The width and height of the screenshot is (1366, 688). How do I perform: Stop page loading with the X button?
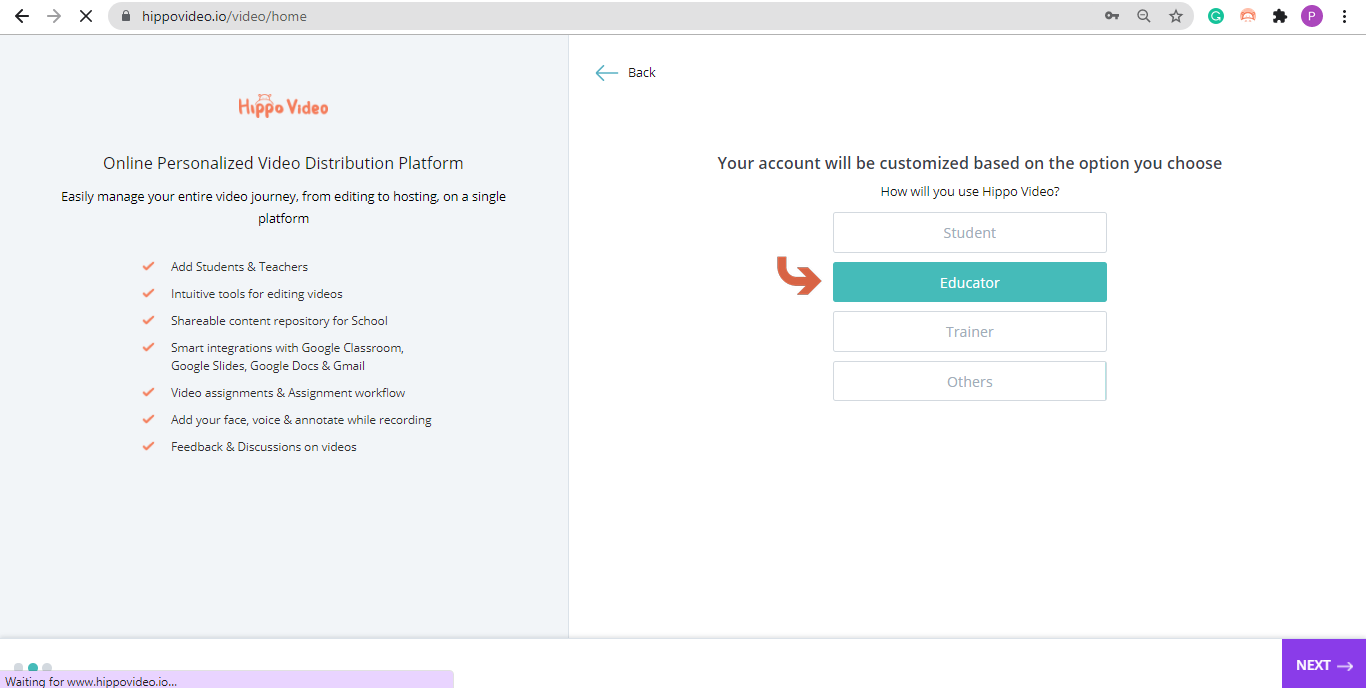click(x=86, y=16)
